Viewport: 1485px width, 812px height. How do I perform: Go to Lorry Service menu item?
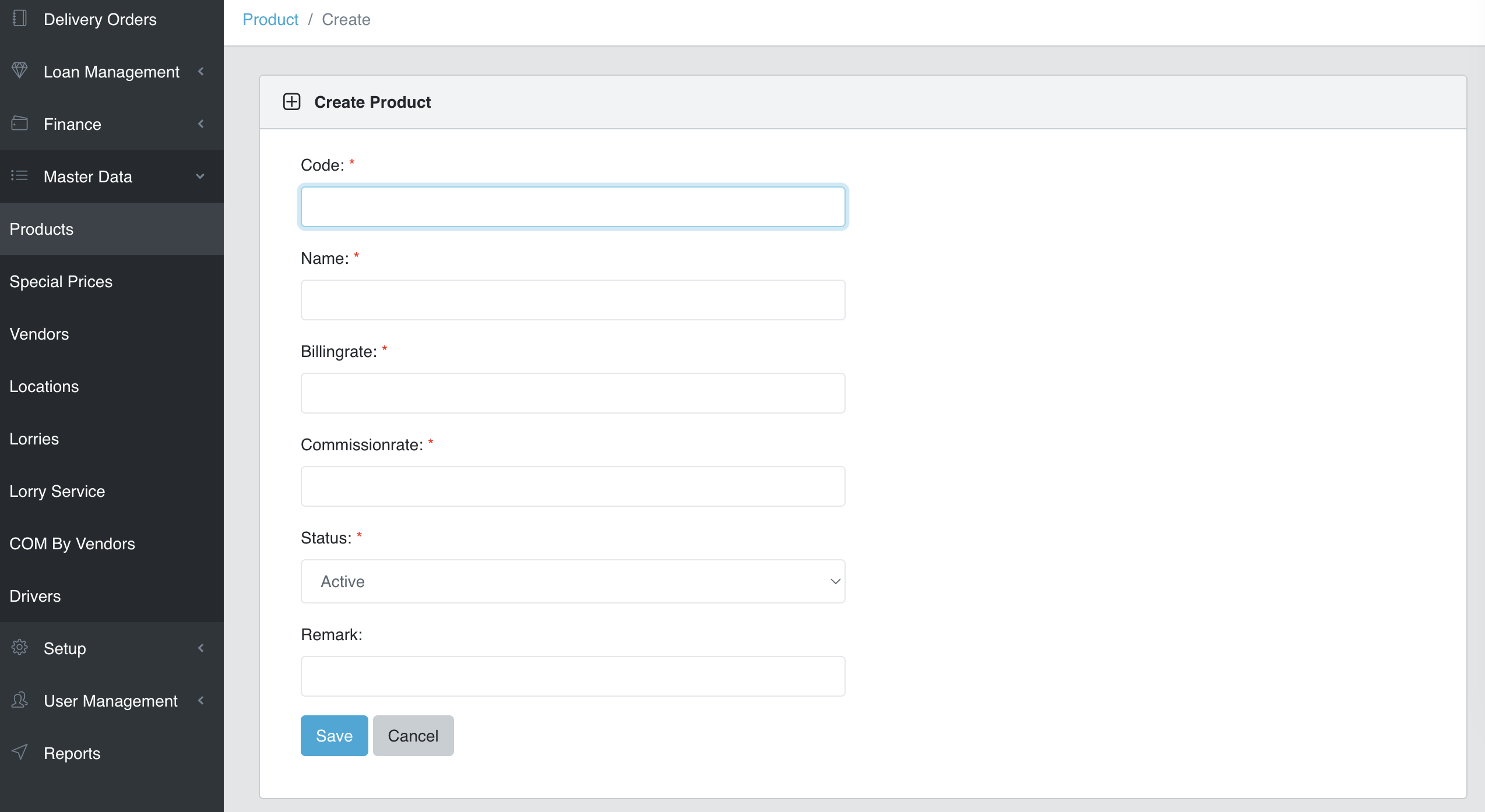pyautogui.click(x=57, y=491)
